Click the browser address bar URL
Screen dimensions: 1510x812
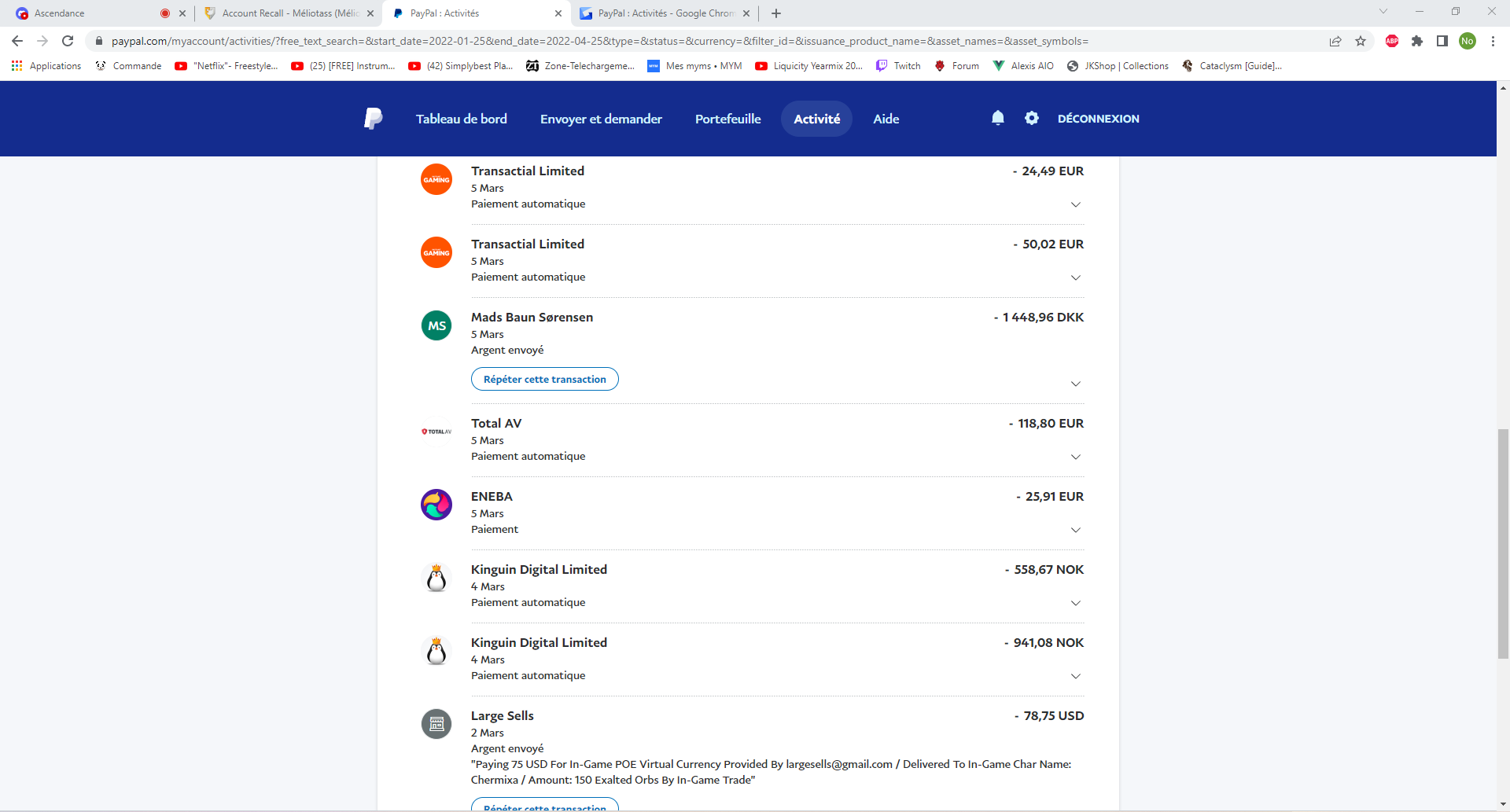pos(600,41)
